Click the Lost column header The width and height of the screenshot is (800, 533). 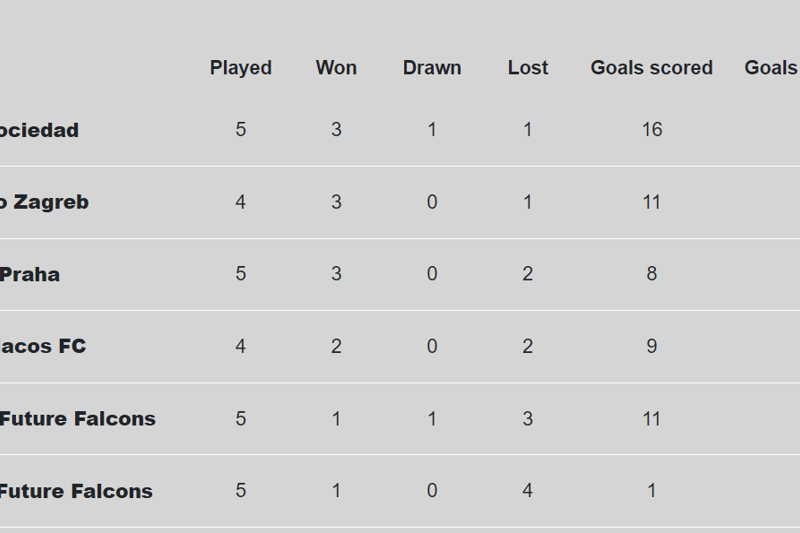coord(527,68)
